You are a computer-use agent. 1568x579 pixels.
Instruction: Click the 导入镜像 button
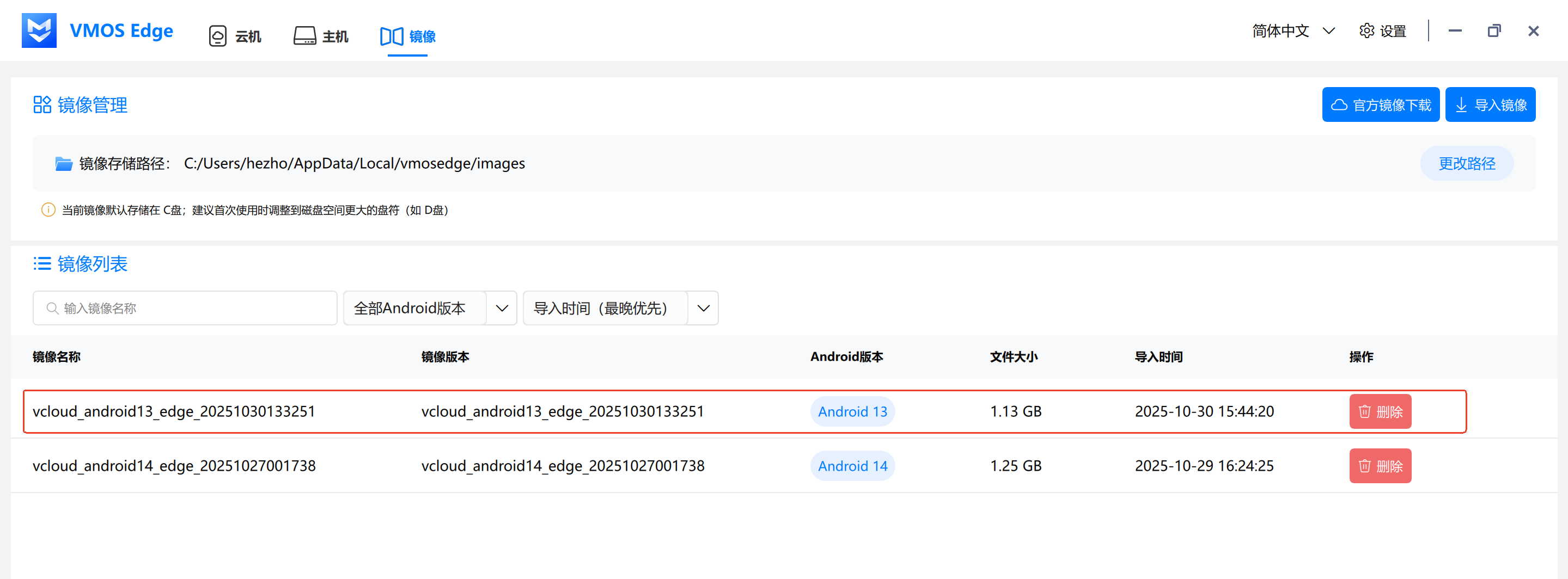tap(1490, 104)
